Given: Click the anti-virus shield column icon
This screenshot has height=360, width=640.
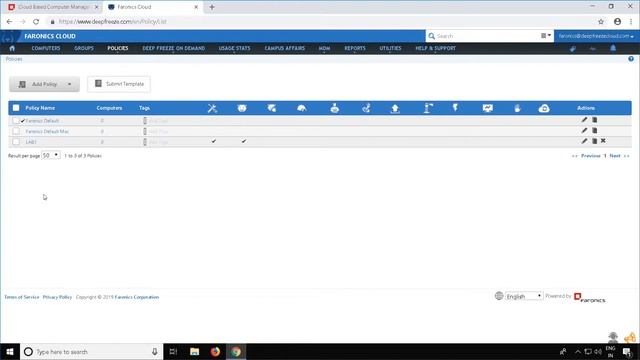Looking at the screenshot, I should pyautogui.click(x=272, y=108).
